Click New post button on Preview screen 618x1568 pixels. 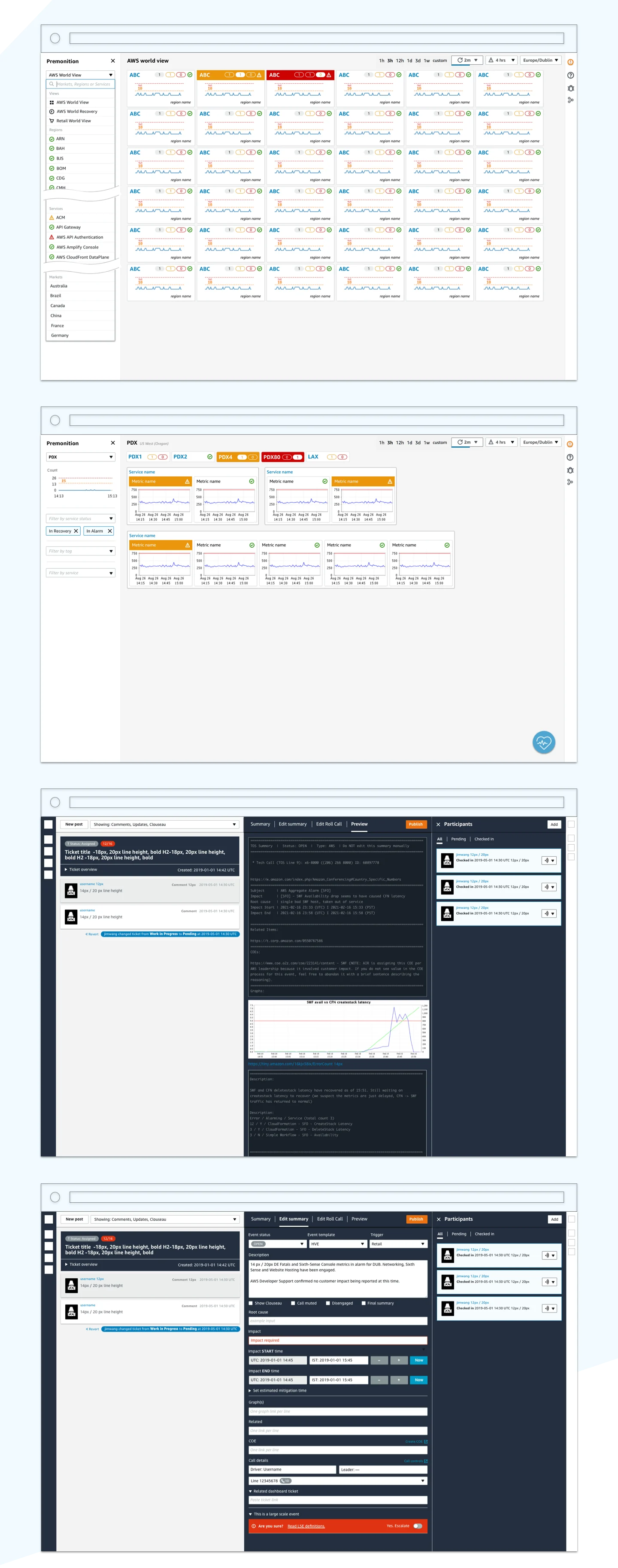coord(74,824)
